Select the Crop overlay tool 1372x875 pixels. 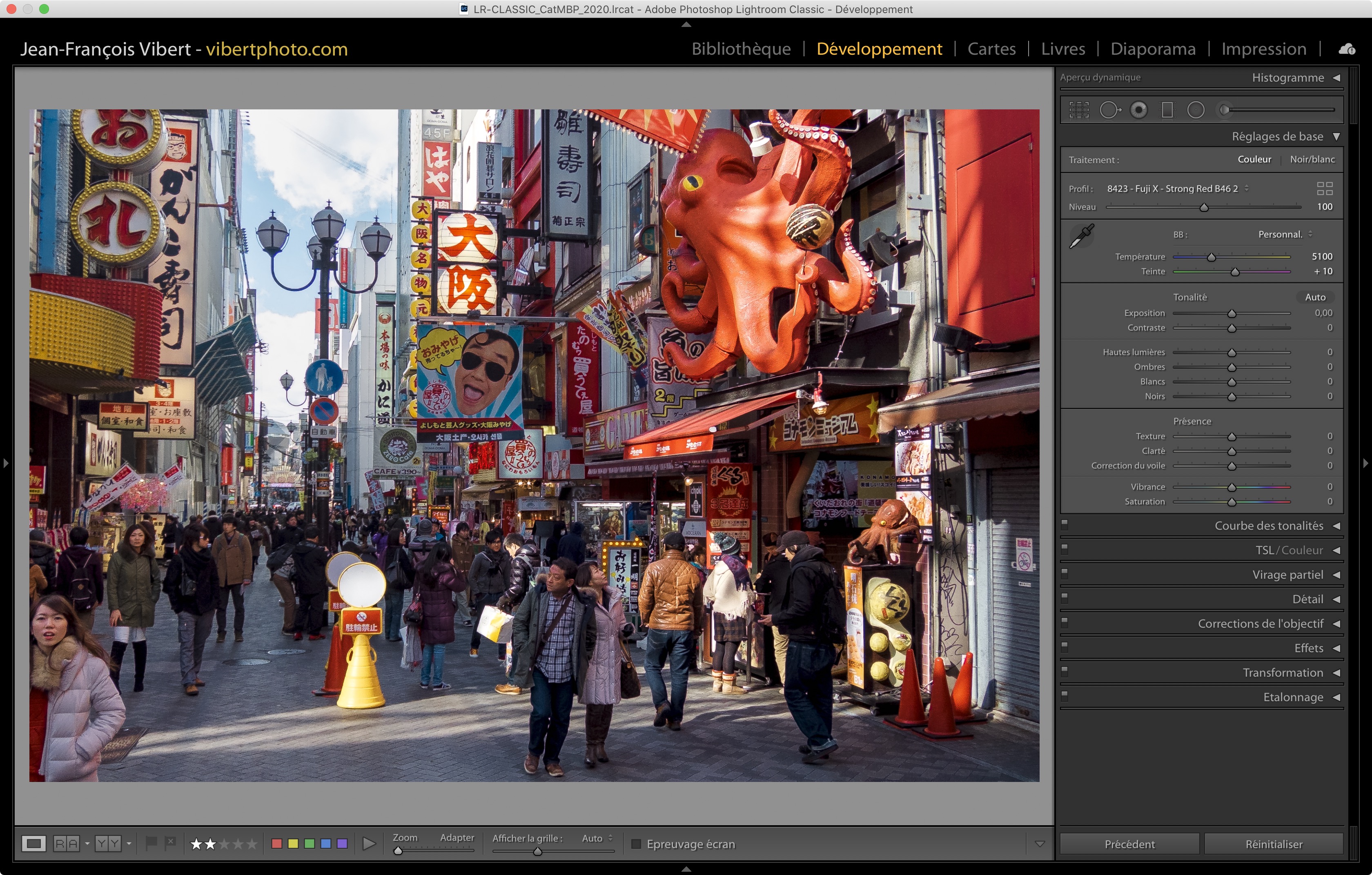point(1078,110)
